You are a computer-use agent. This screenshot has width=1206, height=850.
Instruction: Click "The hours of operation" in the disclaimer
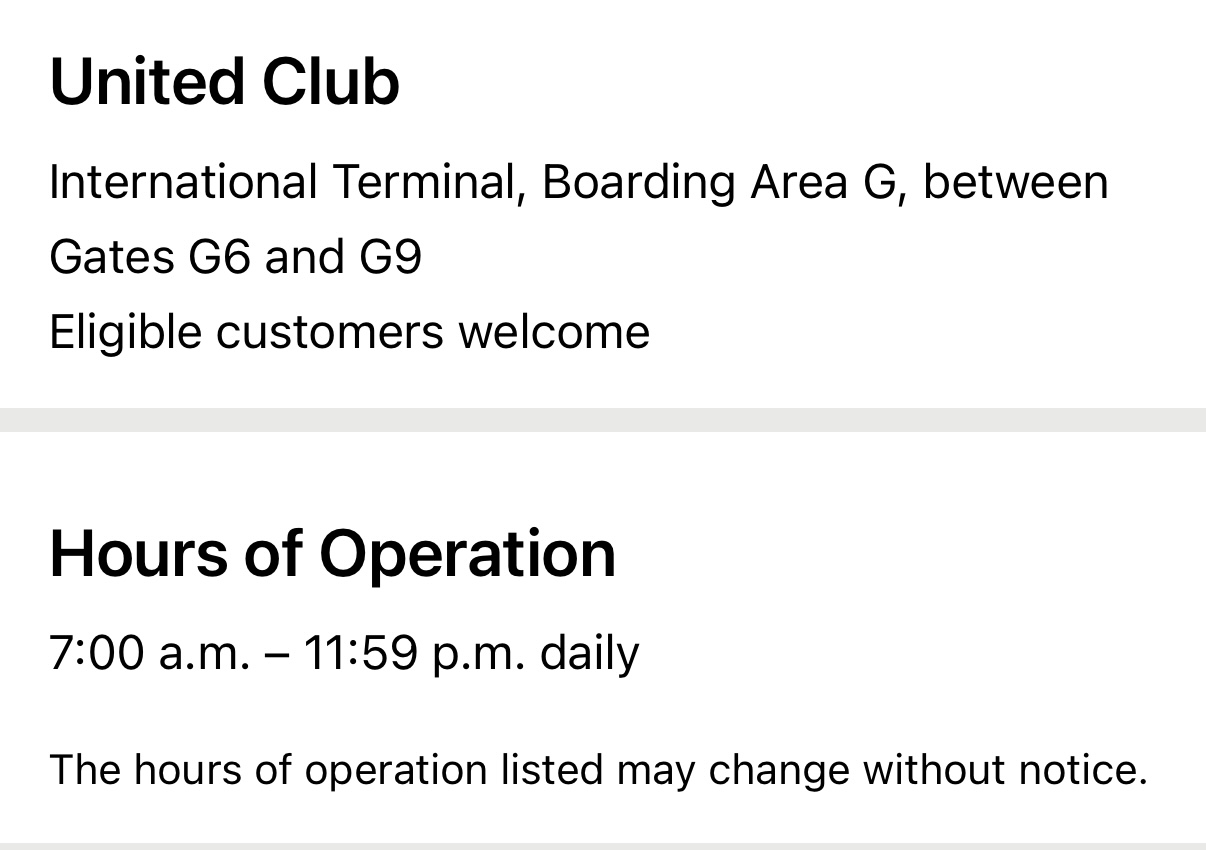tap(266, 770)
